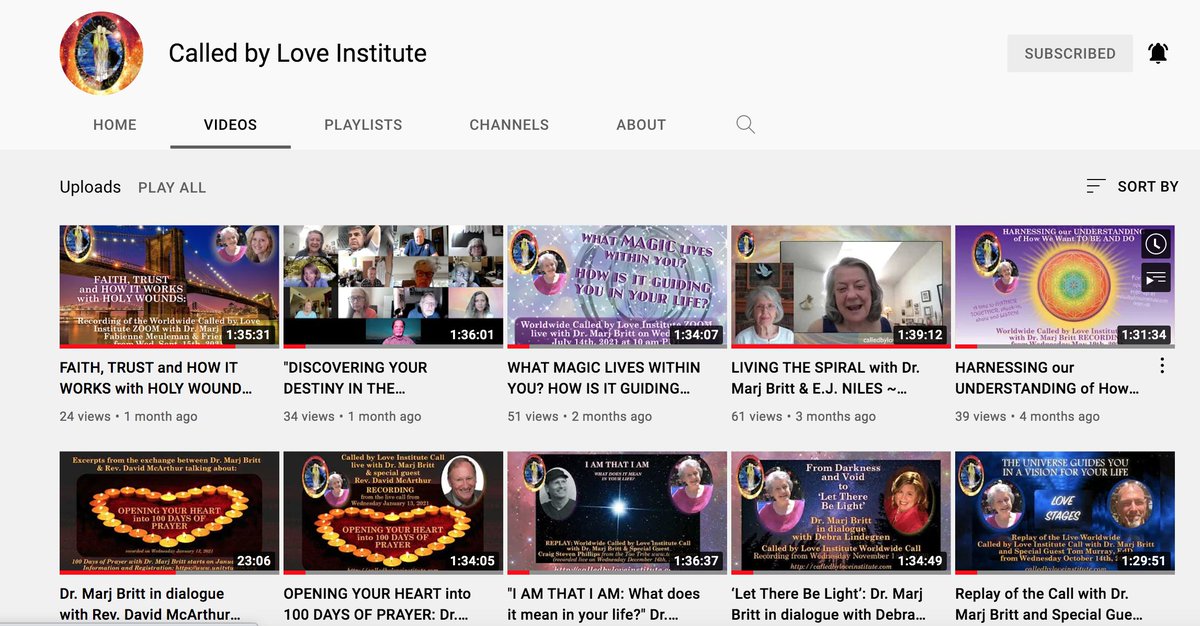Open the ABOUT tab
1200x626 pixels.
pos(641,125)
